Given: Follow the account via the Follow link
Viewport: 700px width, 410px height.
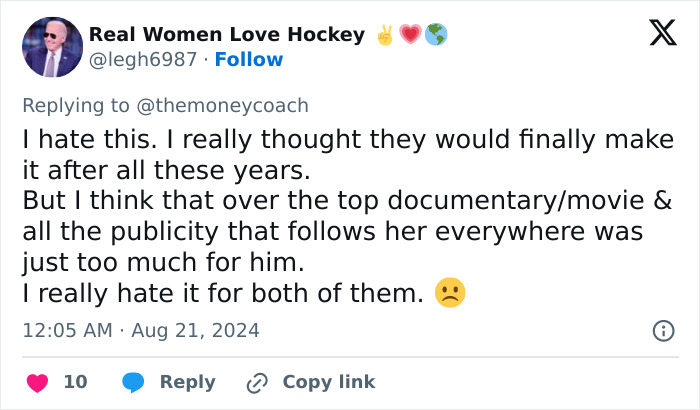Looking at the screenshot, I should 249,60.
